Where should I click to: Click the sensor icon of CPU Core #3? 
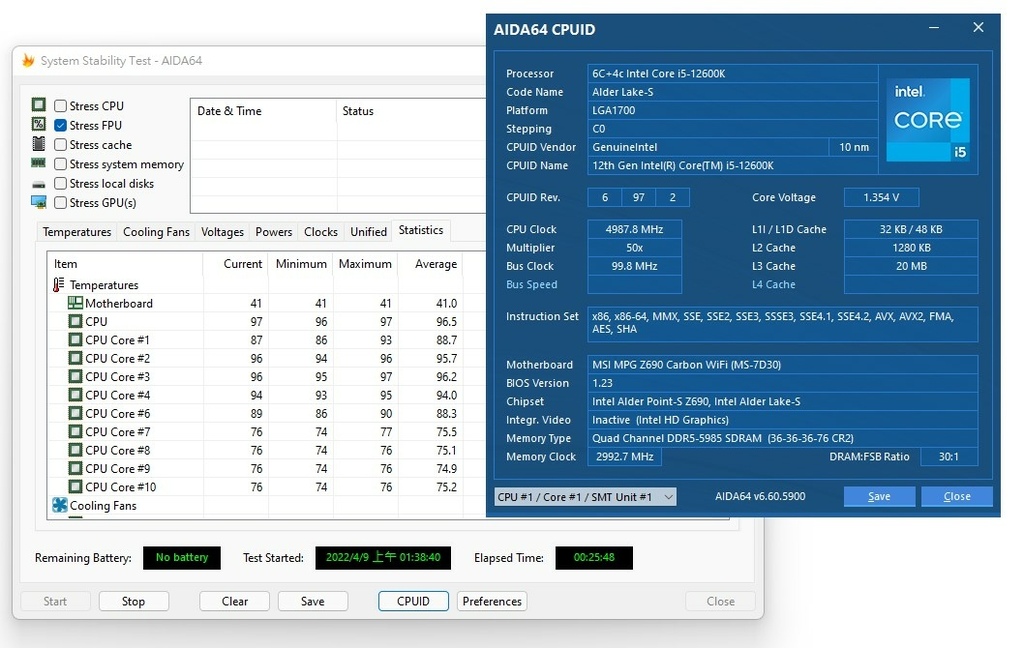click(75, 376)
